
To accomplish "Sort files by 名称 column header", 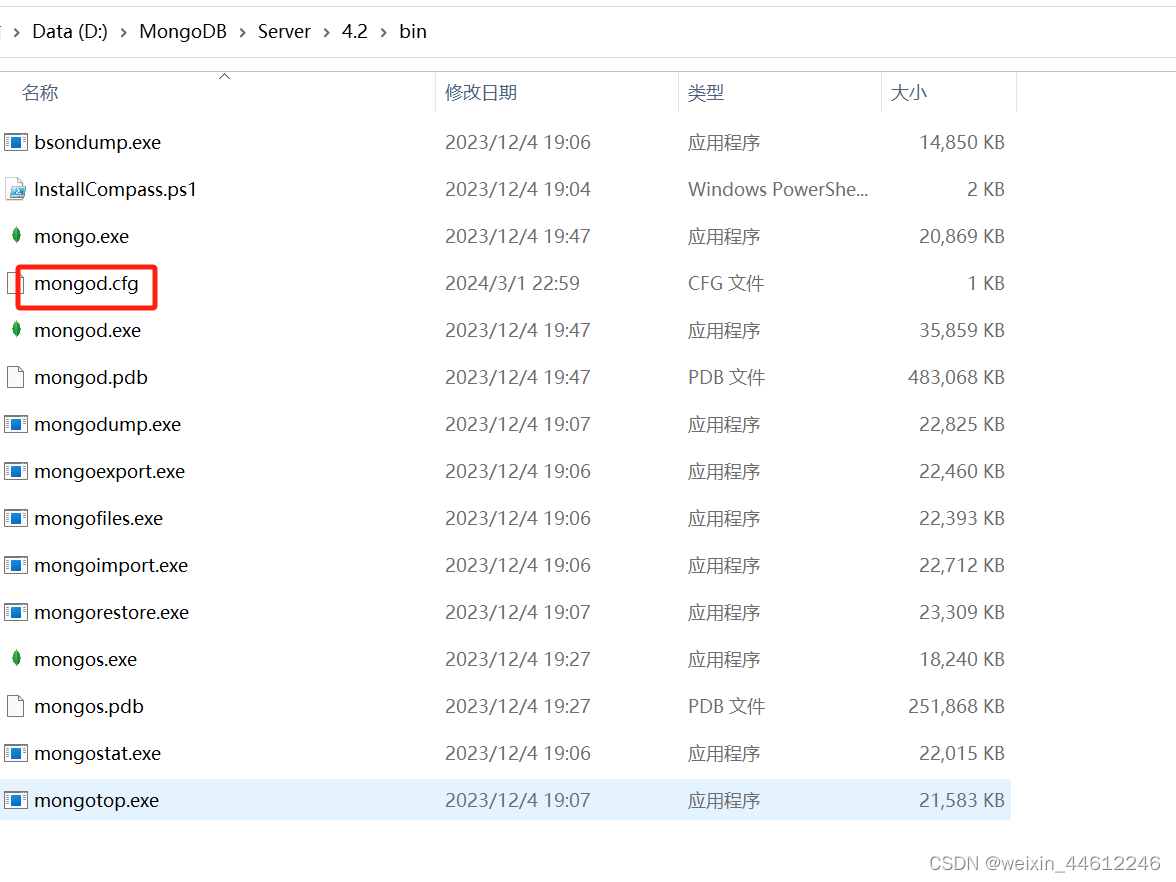I will point(40,93).
